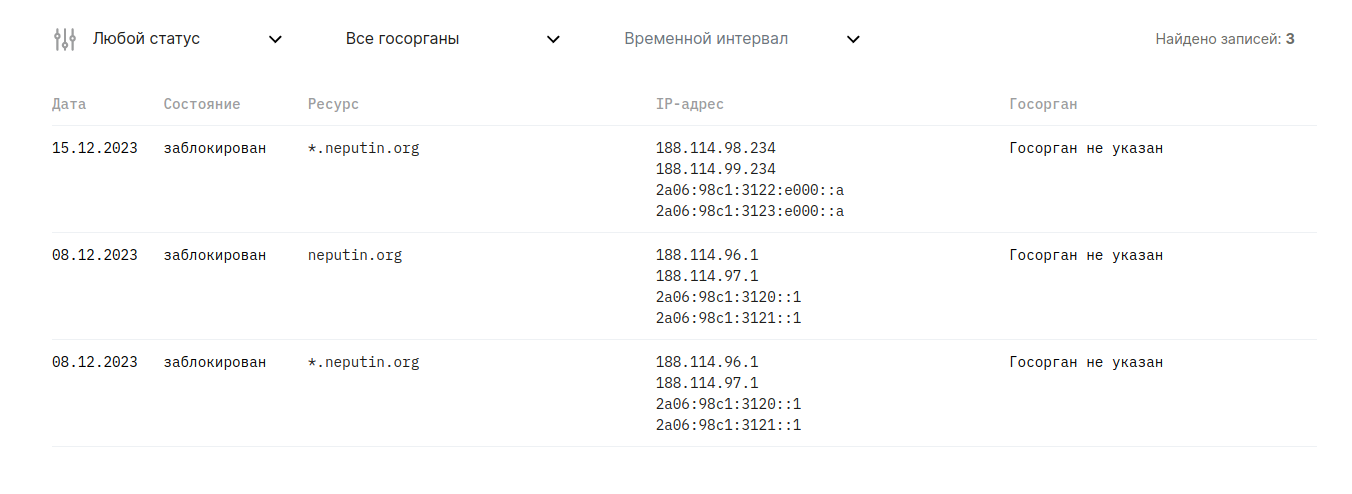Image resolution: width=1352 pixels, height=494 pixels.
Task: Click IP address 188.114.99.234
Action: [716, 170]
